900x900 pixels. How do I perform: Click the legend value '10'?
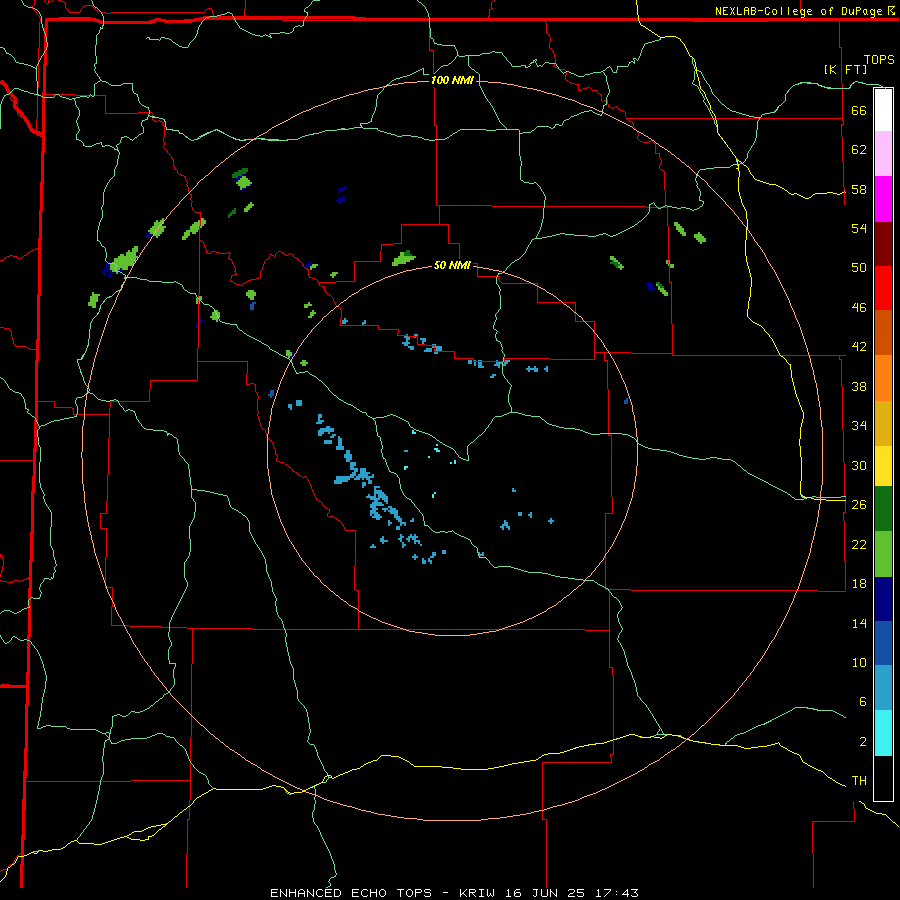pos(859,662)
